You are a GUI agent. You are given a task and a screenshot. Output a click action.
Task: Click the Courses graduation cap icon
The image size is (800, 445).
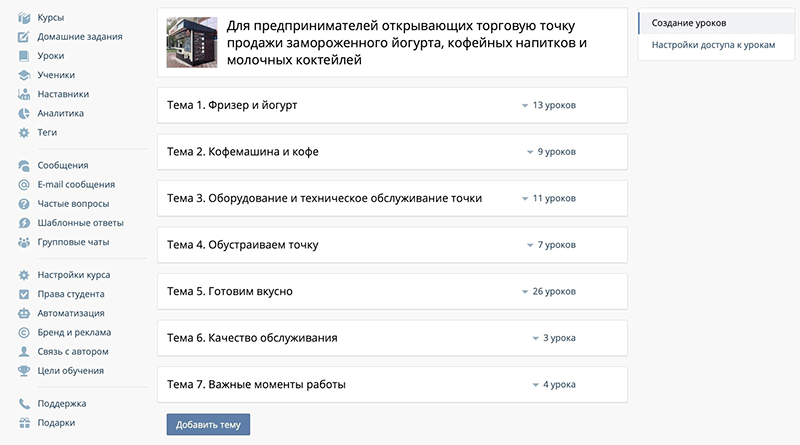(x=24, y=18)
